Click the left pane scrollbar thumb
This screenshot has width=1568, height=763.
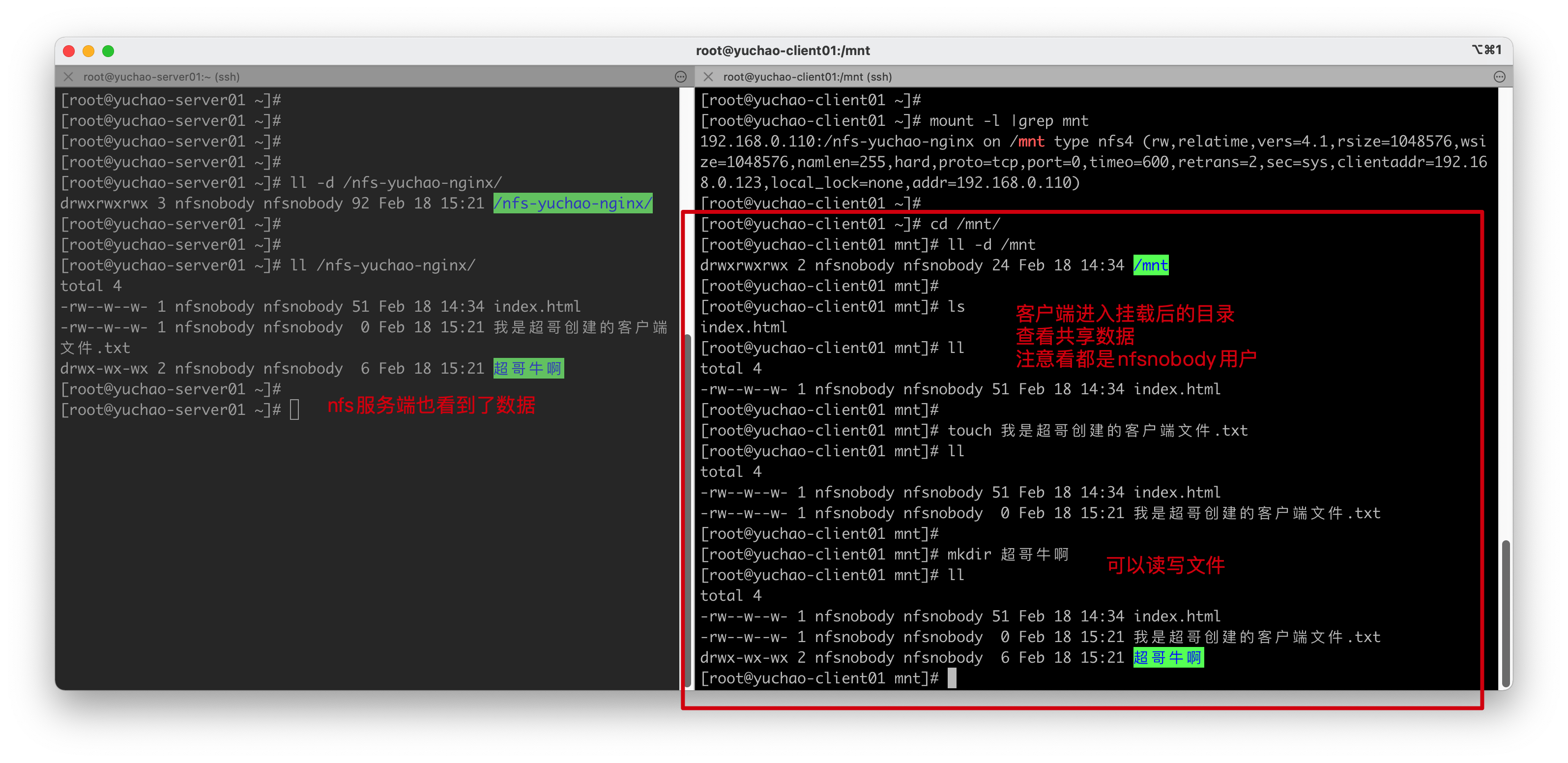688,510
